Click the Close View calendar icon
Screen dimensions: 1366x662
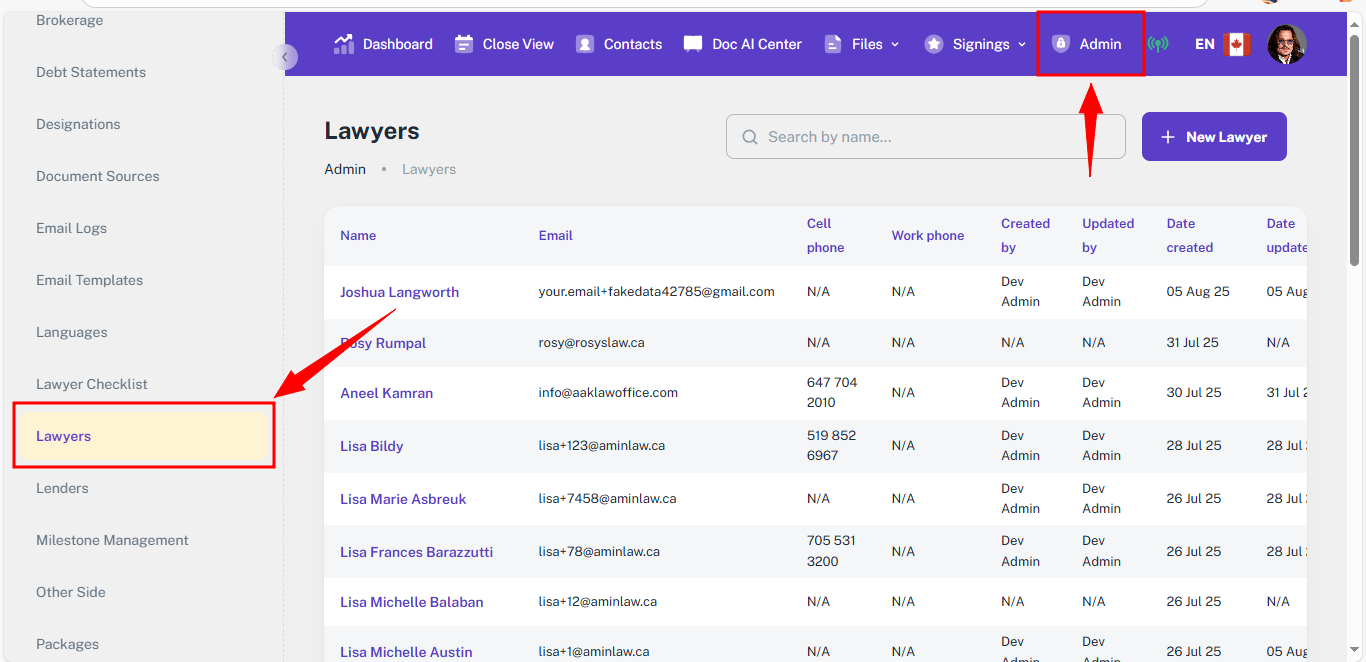tap(464, 44)
